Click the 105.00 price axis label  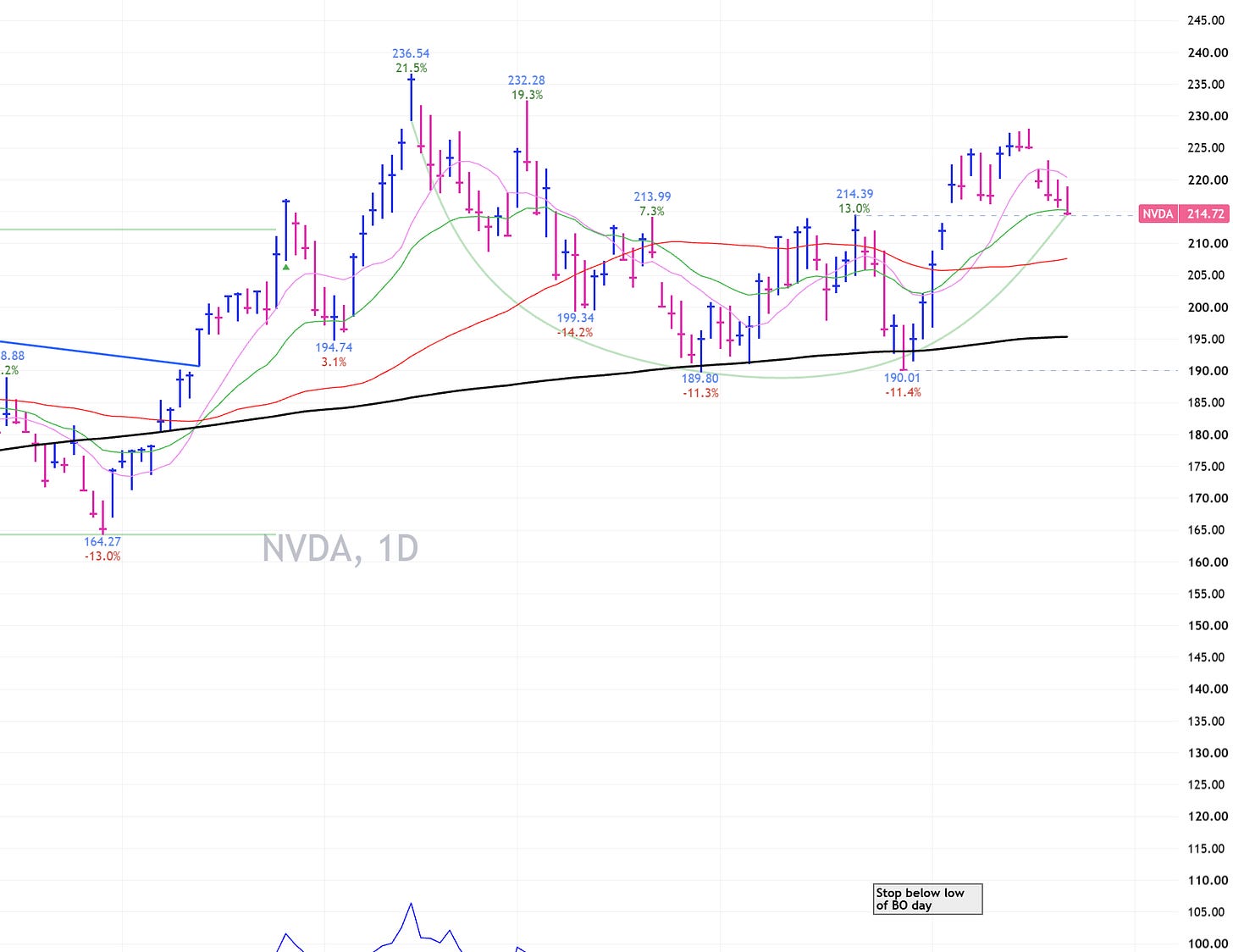pos(1207,911)
